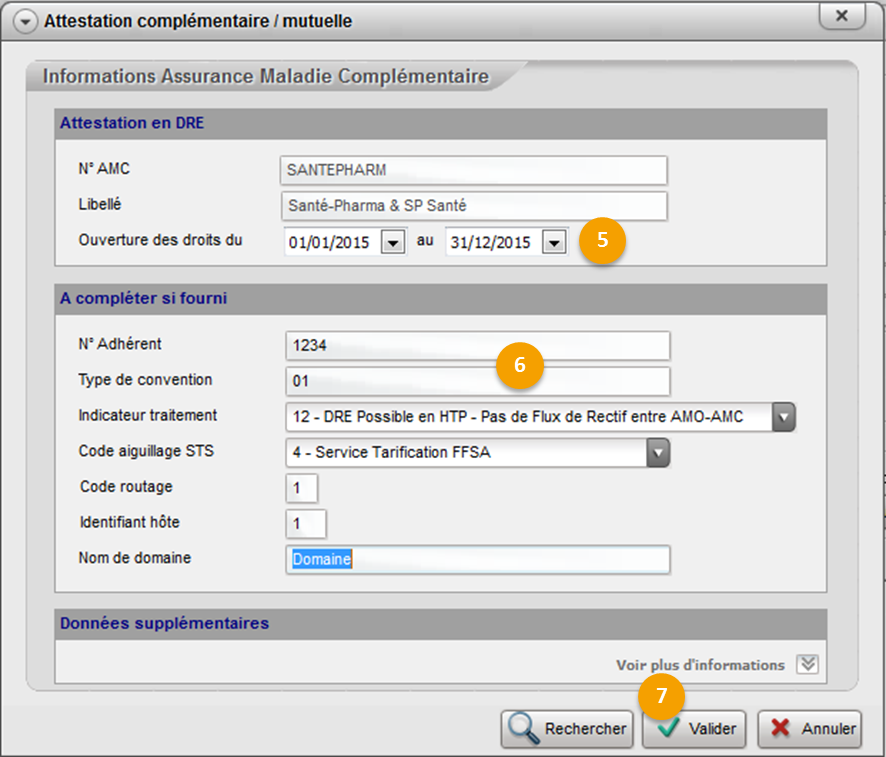
Task: Open the start date calendar dropdown
Action: [393, 243]
